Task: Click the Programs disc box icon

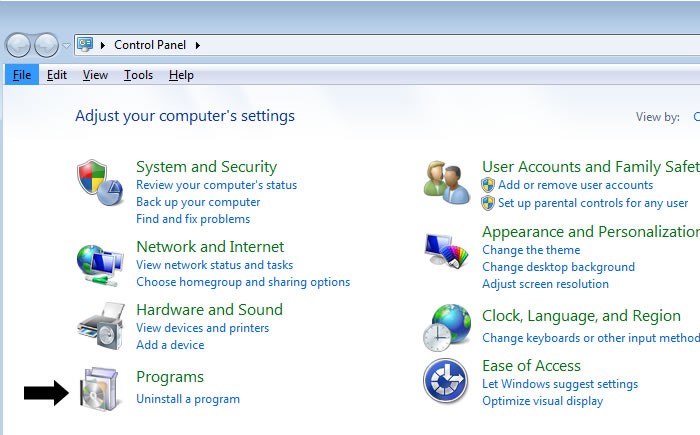Action: tap(99, 389)
